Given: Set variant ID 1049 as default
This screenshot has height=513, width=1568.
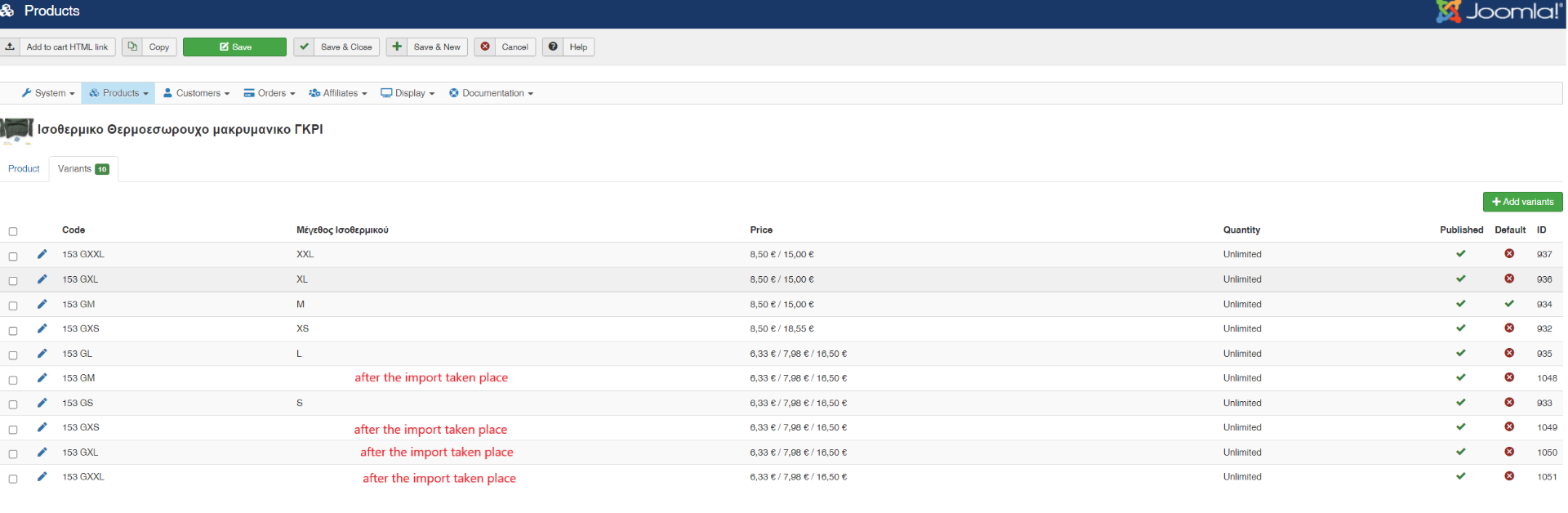Looking at the screenshot, I should pyautogui.click(x=1509, y=427).
